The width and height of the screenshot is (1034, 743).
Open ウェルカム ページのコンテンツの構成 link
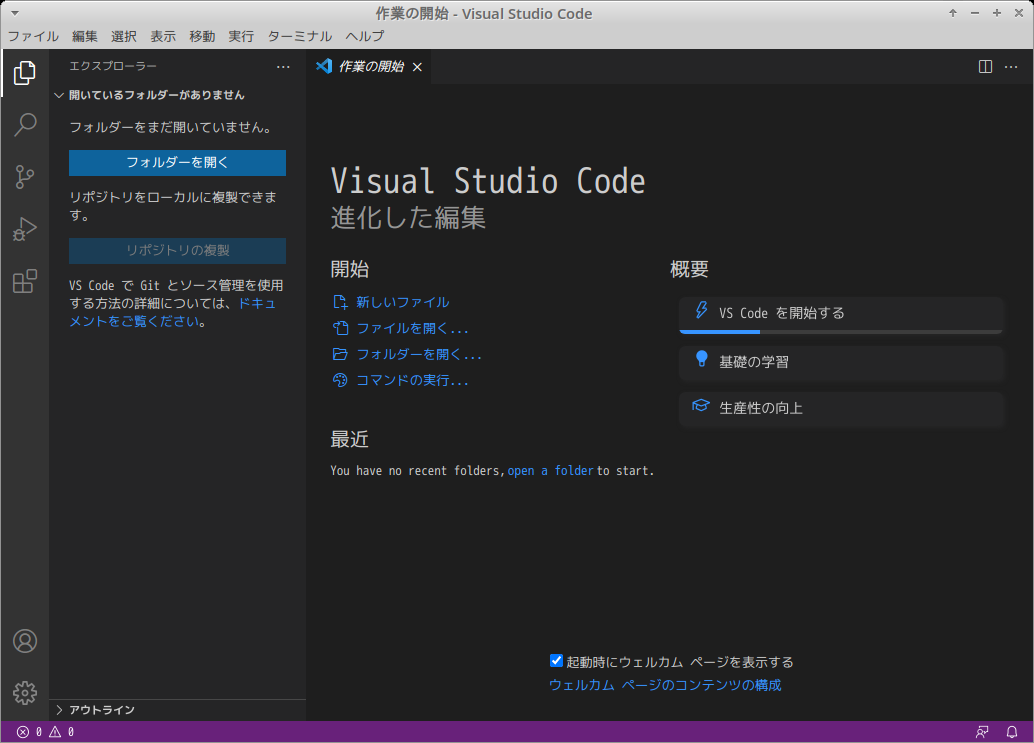(x=665, y=685)
